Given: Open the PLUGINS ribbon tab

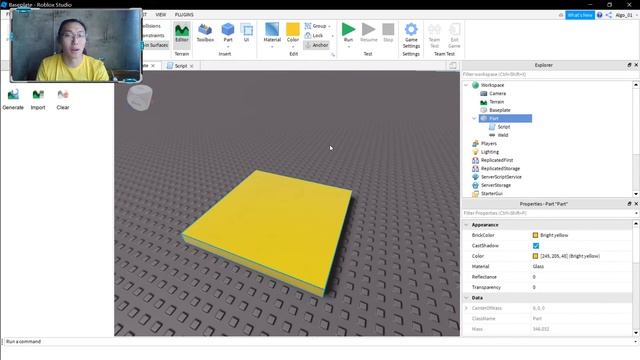Looking at the screenshot, I should pyautogui.click(x=184, y=15).
